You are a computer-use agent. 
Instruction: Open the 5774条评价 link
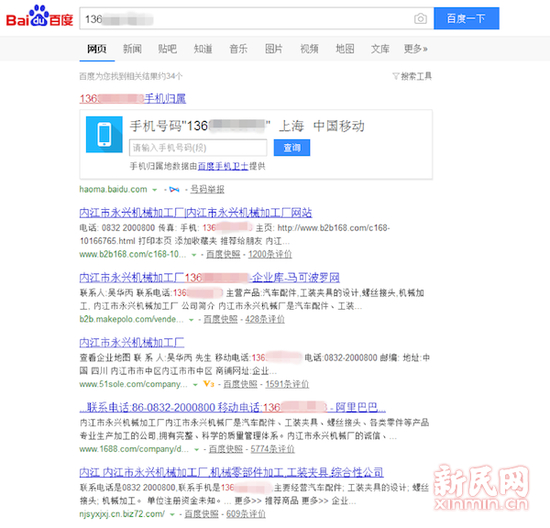tap(273, 449)
